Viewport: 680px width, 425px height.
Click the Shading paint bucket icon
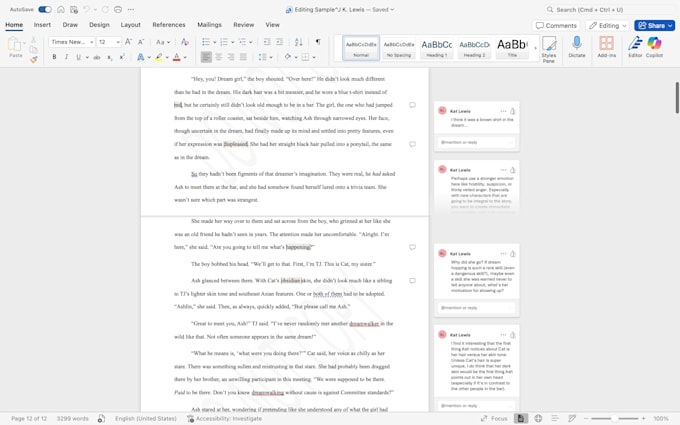click(288, 57)
